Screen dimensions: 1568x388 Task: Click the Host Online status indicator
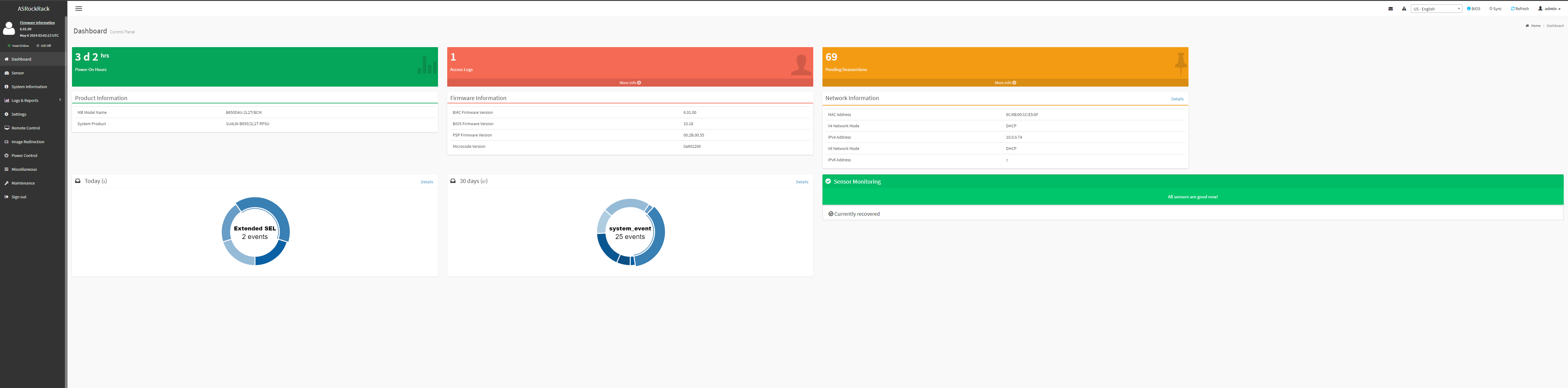click(18, 46)
